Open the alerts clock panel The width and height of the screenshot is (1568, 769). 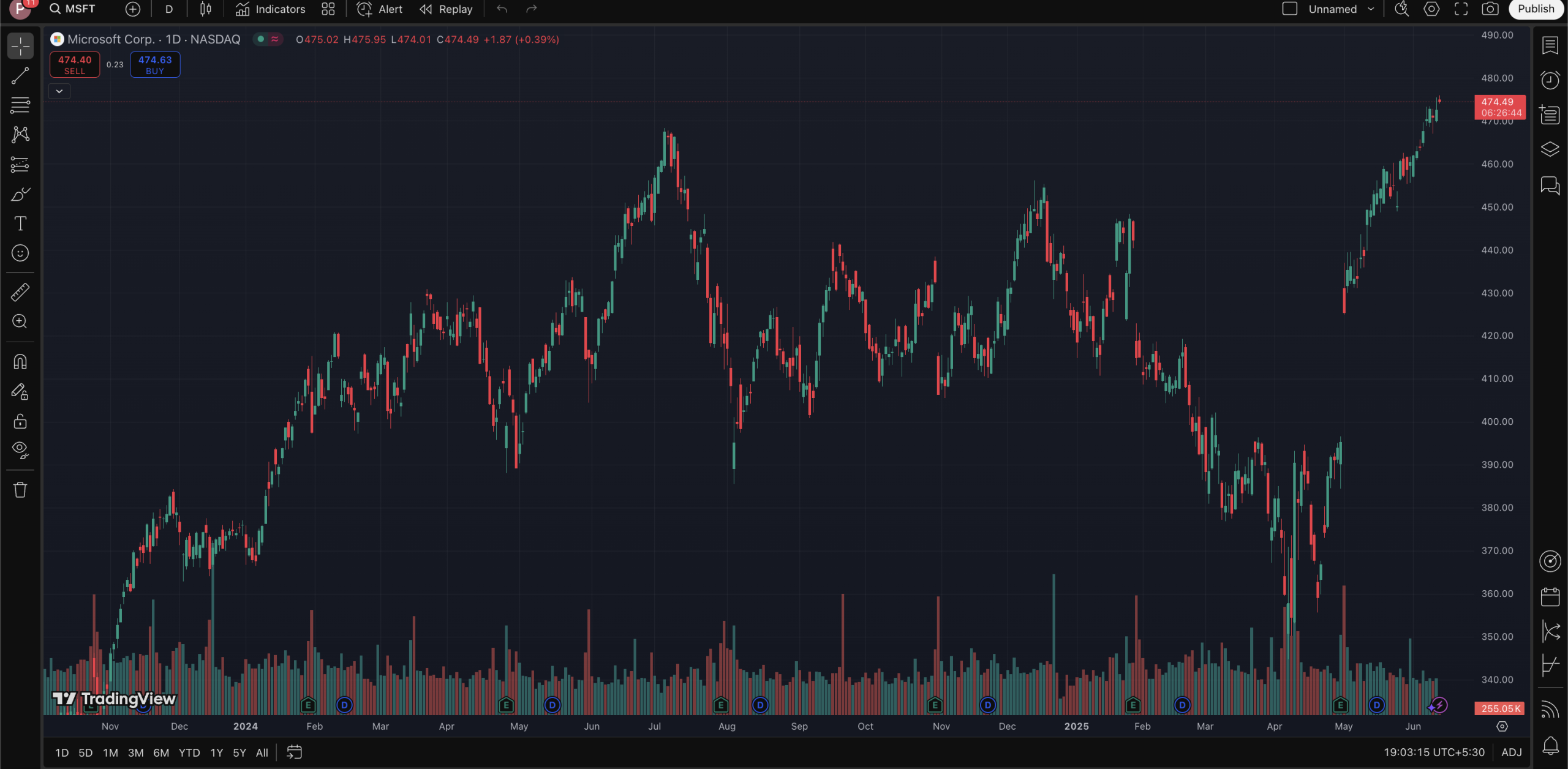coord(1550,80)
